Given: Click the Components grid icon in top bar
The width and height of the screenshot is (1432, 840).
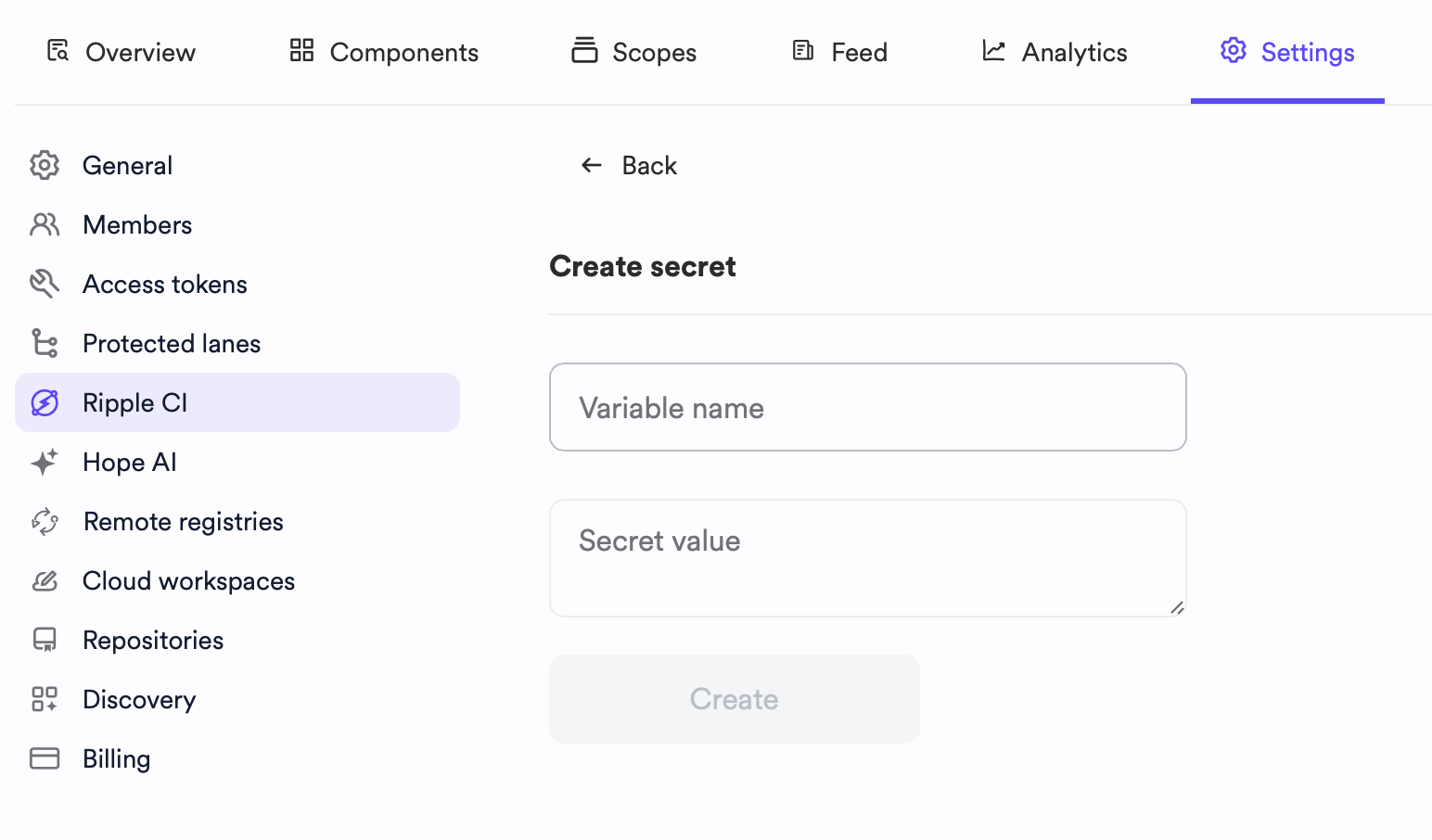Looking at the screenshot, I should click(x=301, y=50).
